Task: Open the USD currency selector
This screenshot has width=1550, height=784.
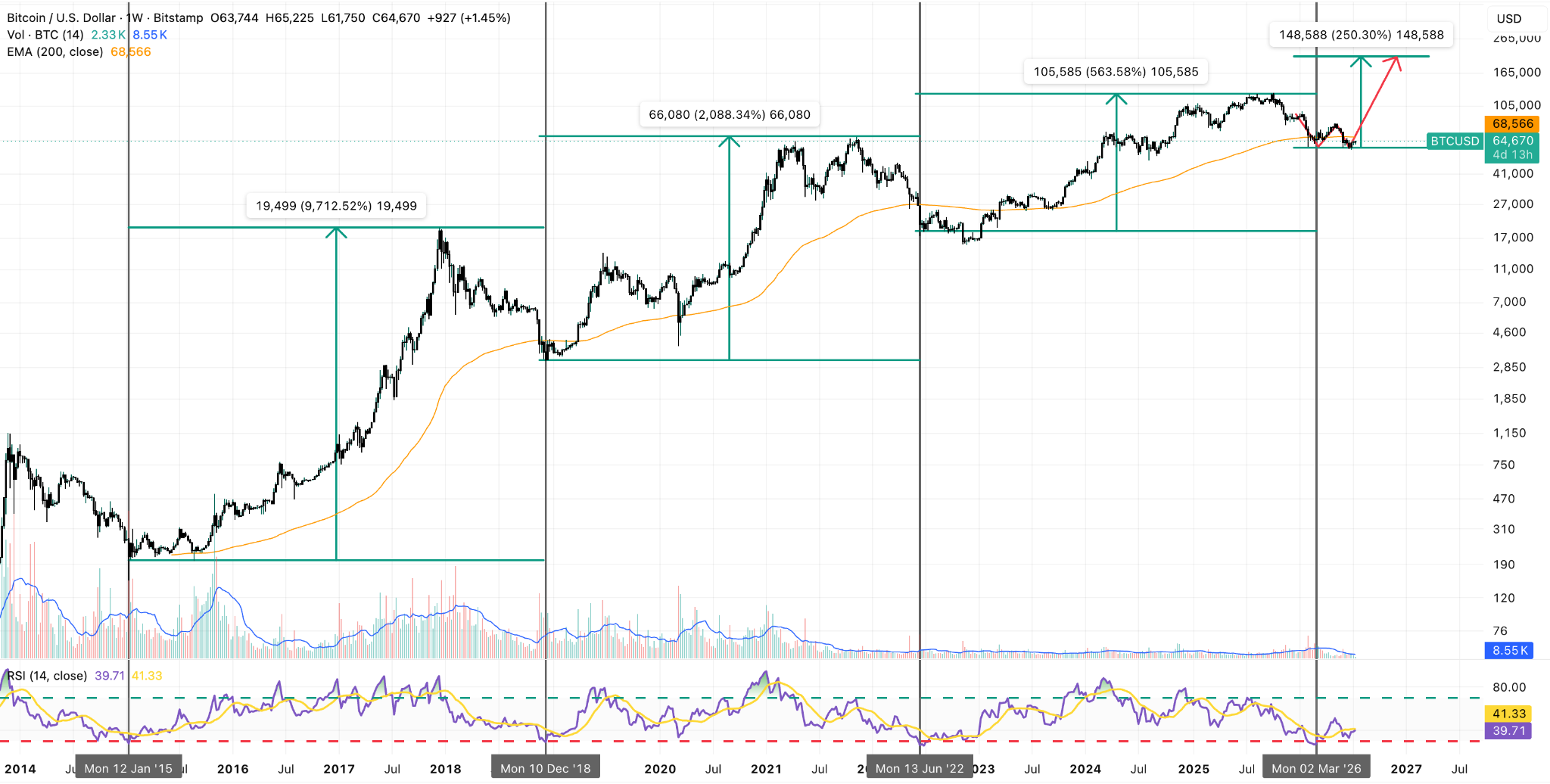Action: (1509, 19)
